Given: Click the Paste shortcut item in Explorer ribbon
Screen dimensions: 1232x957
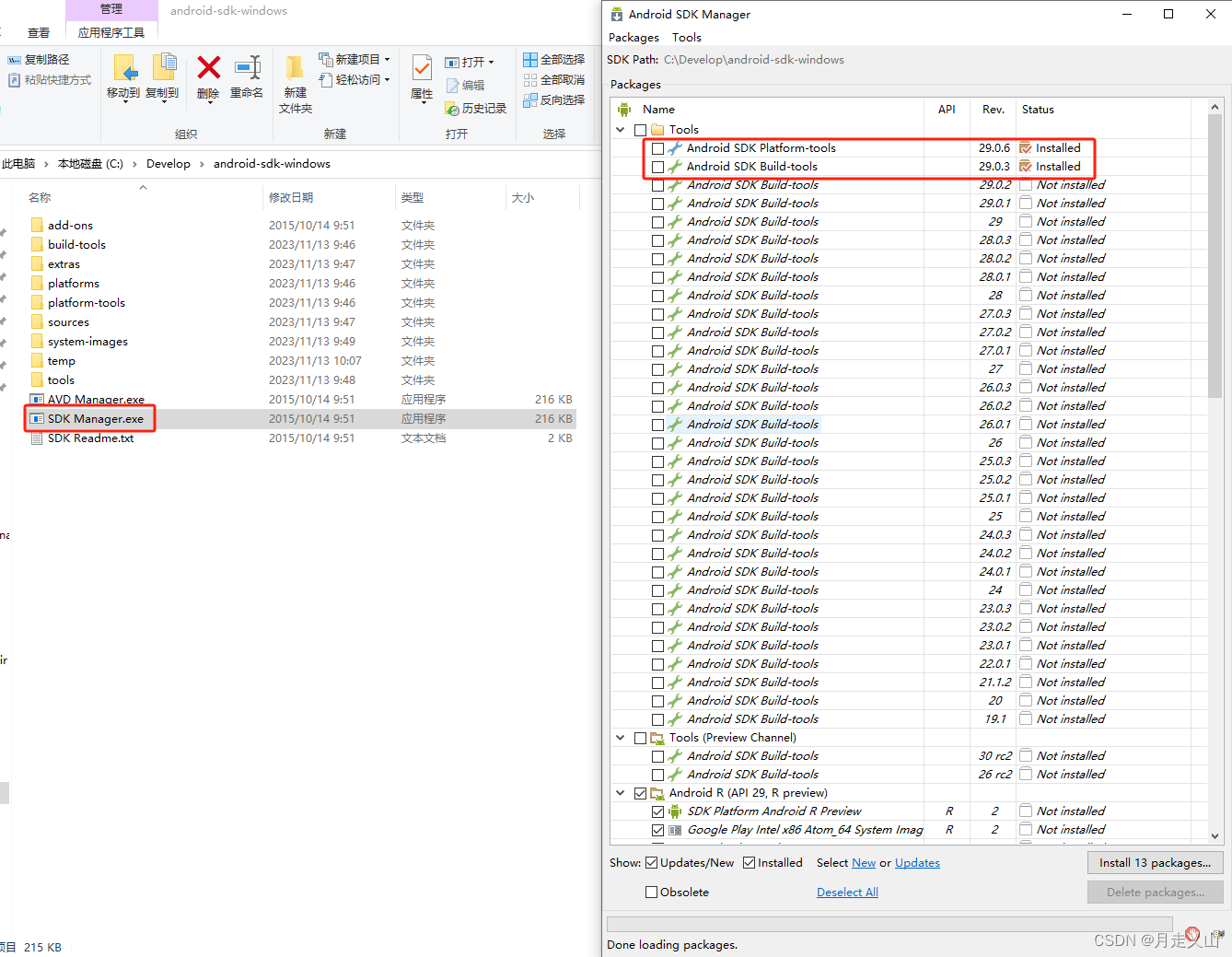Looking at the screenshot, I should [50, 80].
